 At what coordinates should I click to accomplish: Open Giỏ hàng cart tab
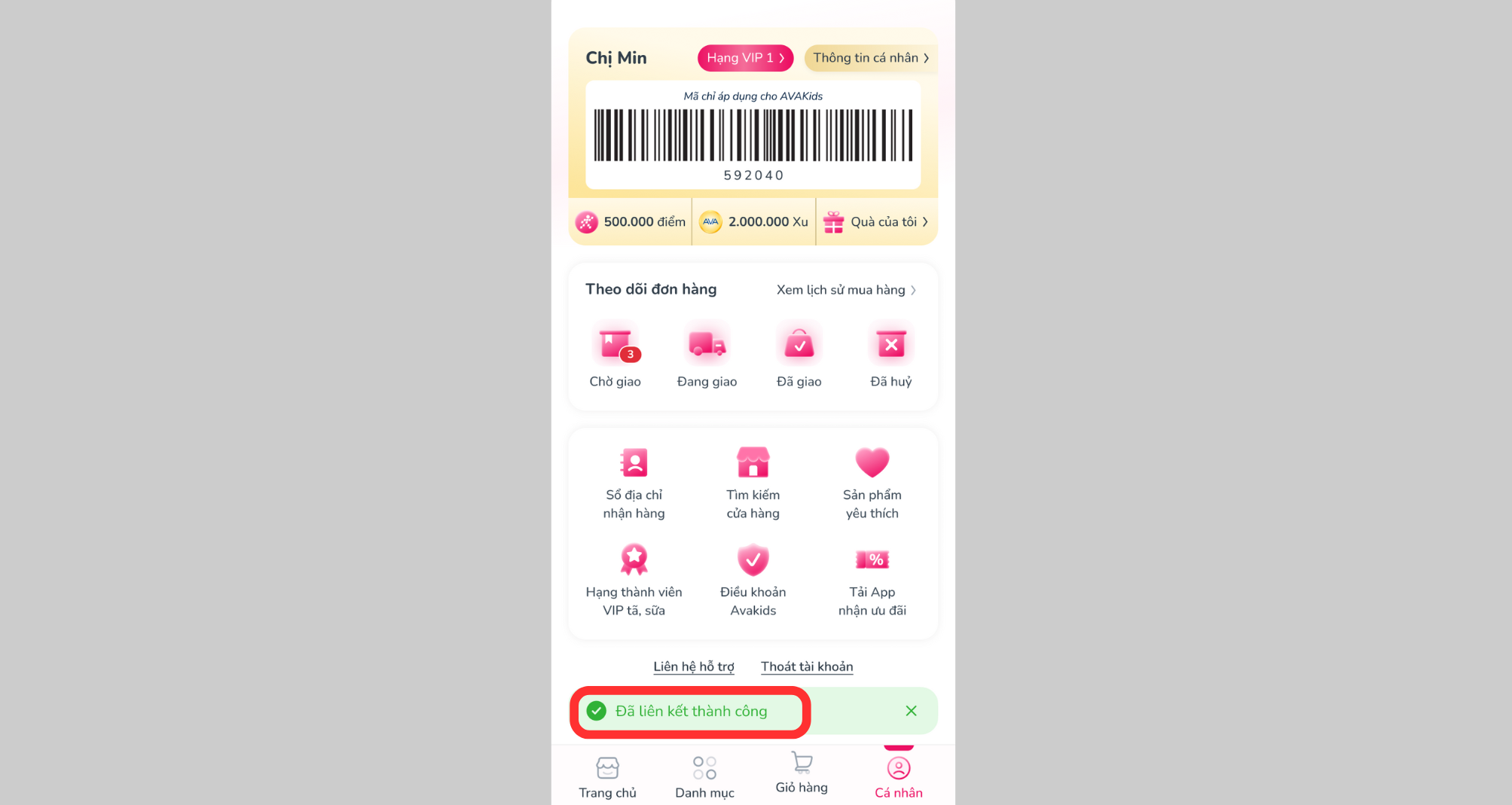point(802,773)
